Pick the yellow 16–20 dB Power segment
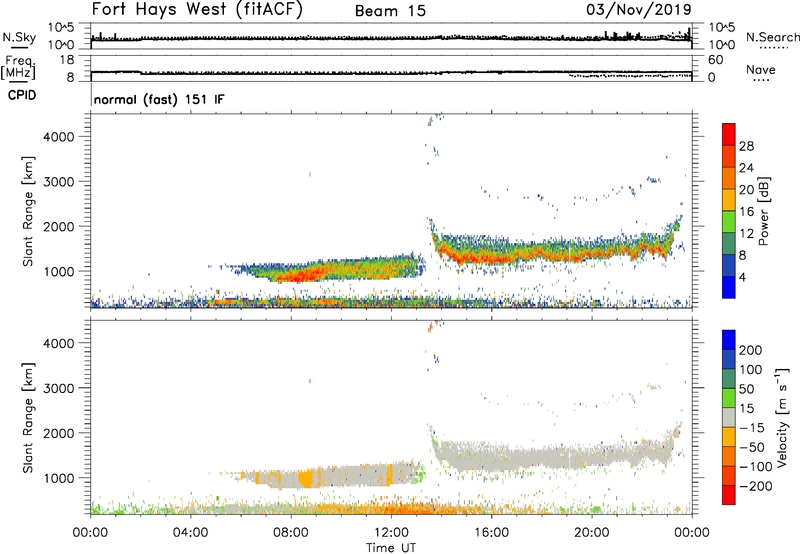800x554 pixels. pyautogui.click(x=729, y=200)
